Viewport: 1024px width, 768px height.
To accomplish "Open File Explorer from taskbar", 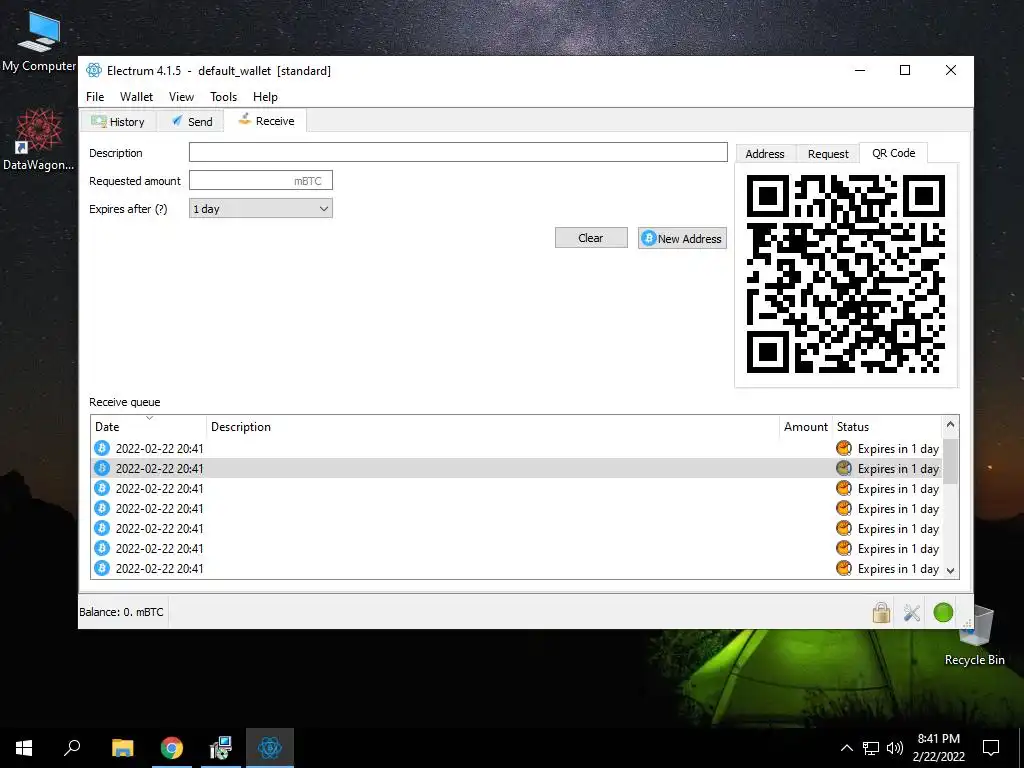I will click(122, 748).
